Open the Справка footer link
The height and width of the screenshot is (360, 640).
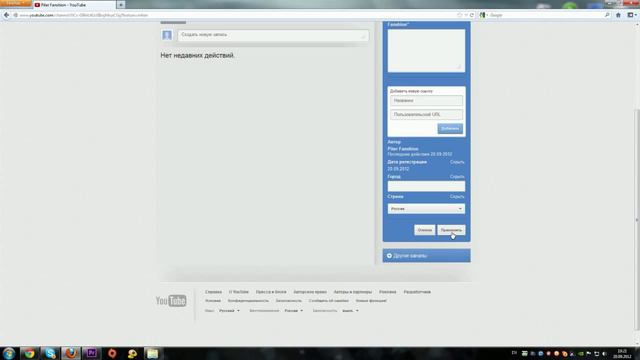tap(213, 292)
